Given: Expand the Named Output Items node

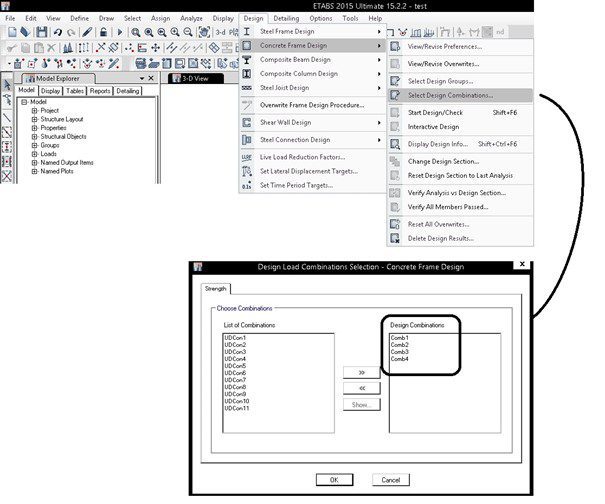Looking at the screenshot, I should coord(35,163).
